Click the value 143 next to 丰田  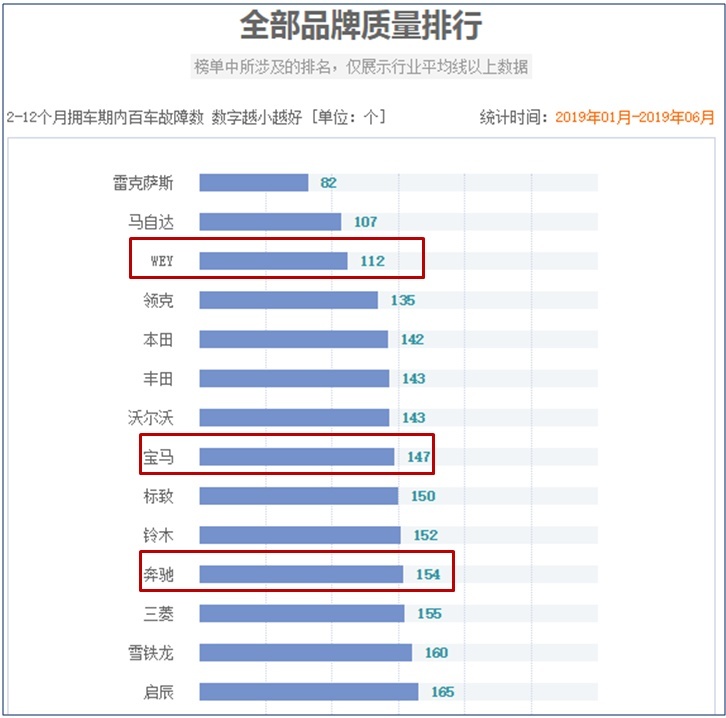click(413, 379)
